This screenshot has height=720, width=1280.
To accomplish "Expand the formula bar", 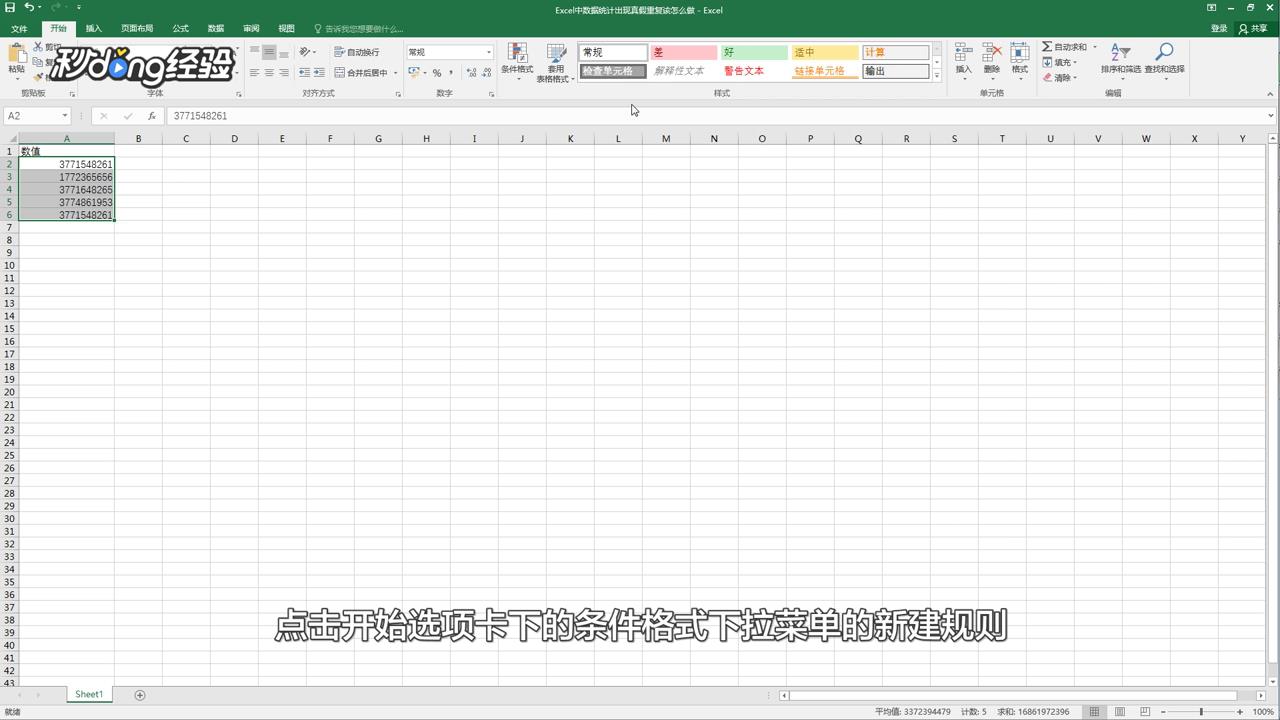I will pos(1271,116).
